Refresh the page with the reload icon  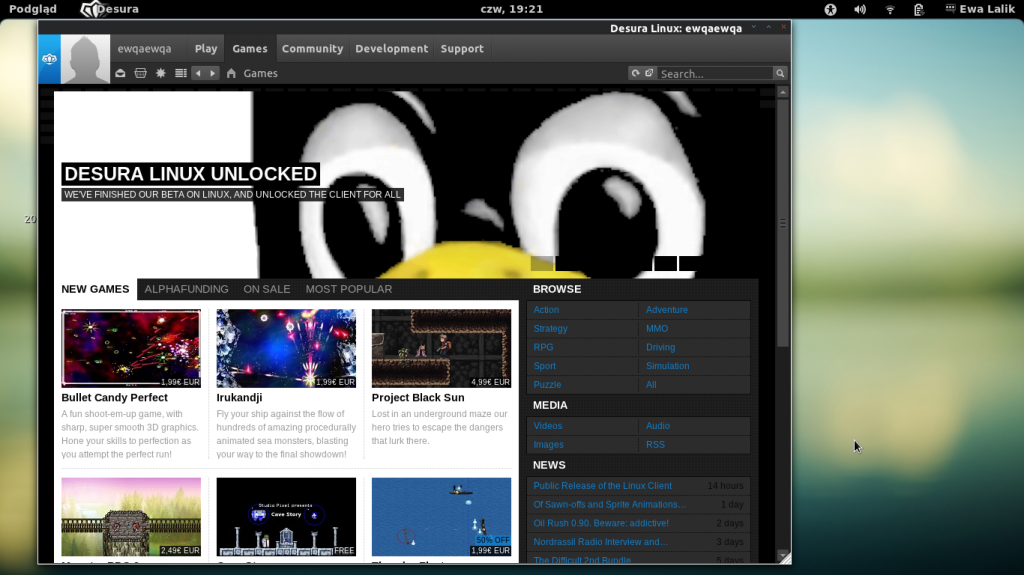tap(635, 73)
